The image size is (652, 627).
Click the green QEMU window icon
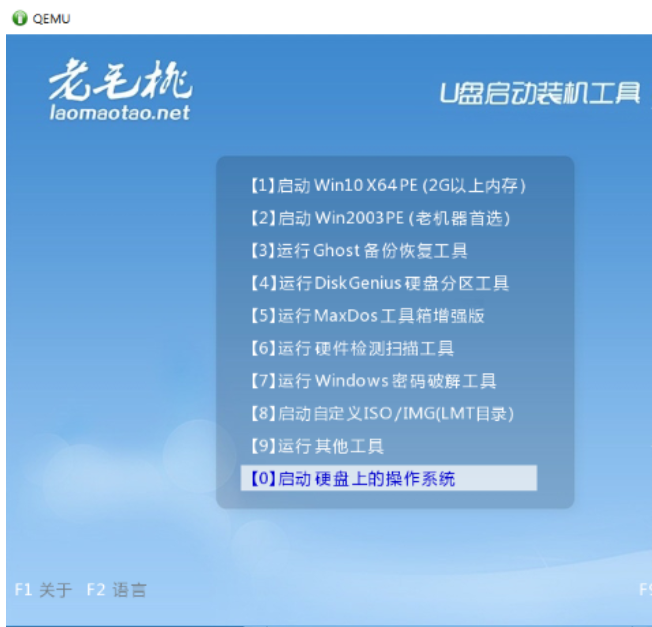point(20,18)
